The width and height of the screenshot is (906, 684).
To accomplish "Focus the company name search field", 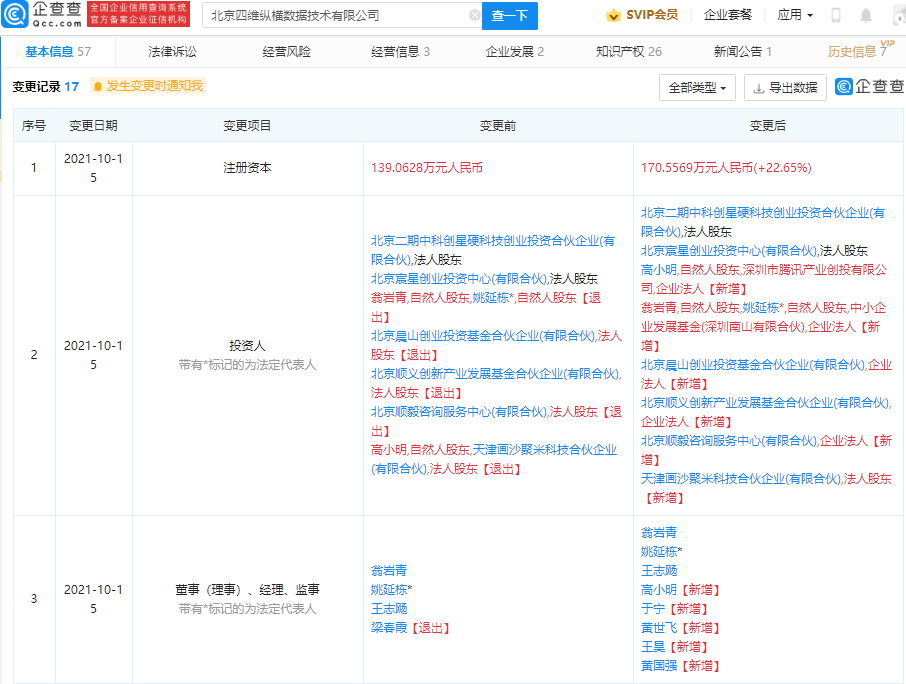I will (x=335, y=15).
